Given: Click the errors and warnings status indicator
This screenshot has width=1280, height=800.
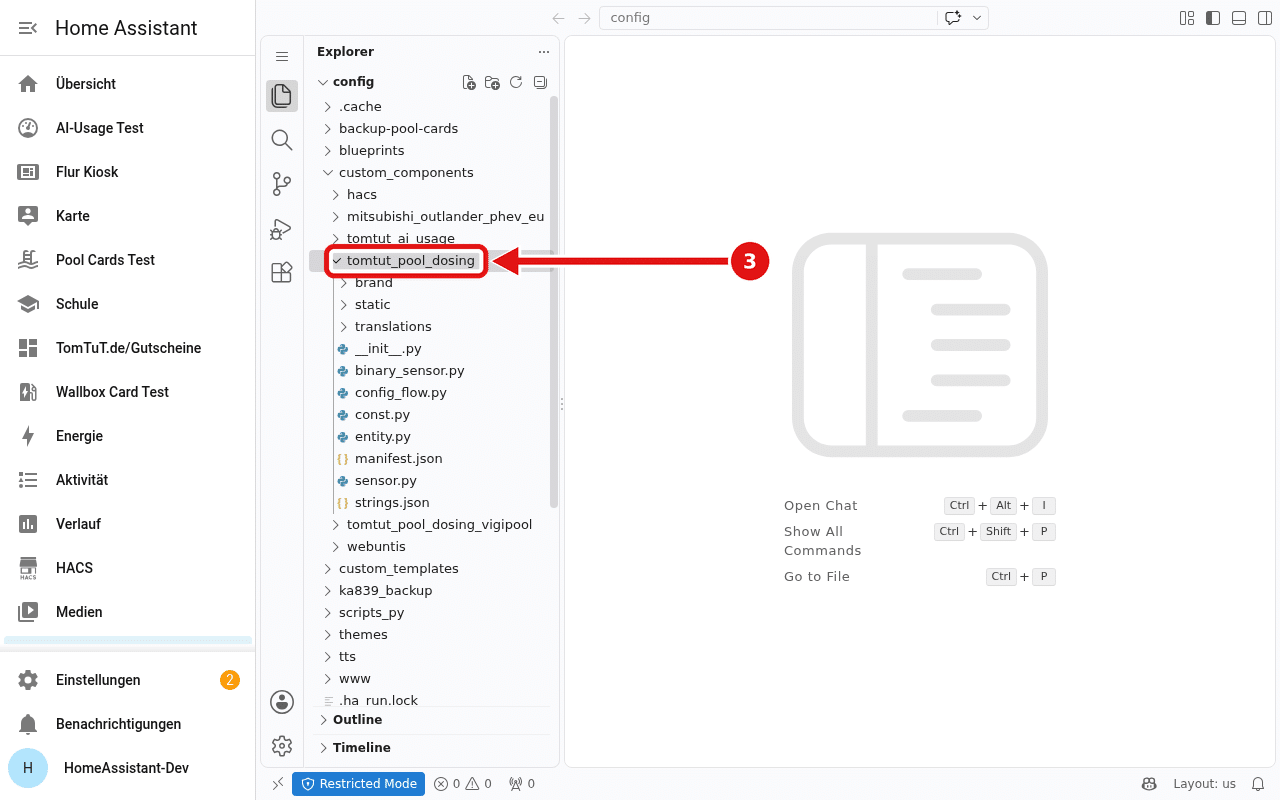Looking at the screenshot, I should point(463,784).
